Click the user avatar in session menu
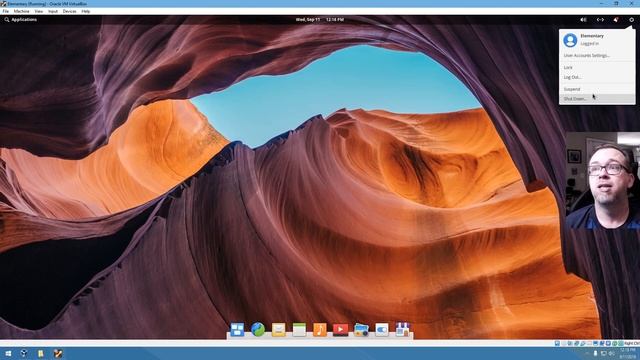 tap(570, 40)
